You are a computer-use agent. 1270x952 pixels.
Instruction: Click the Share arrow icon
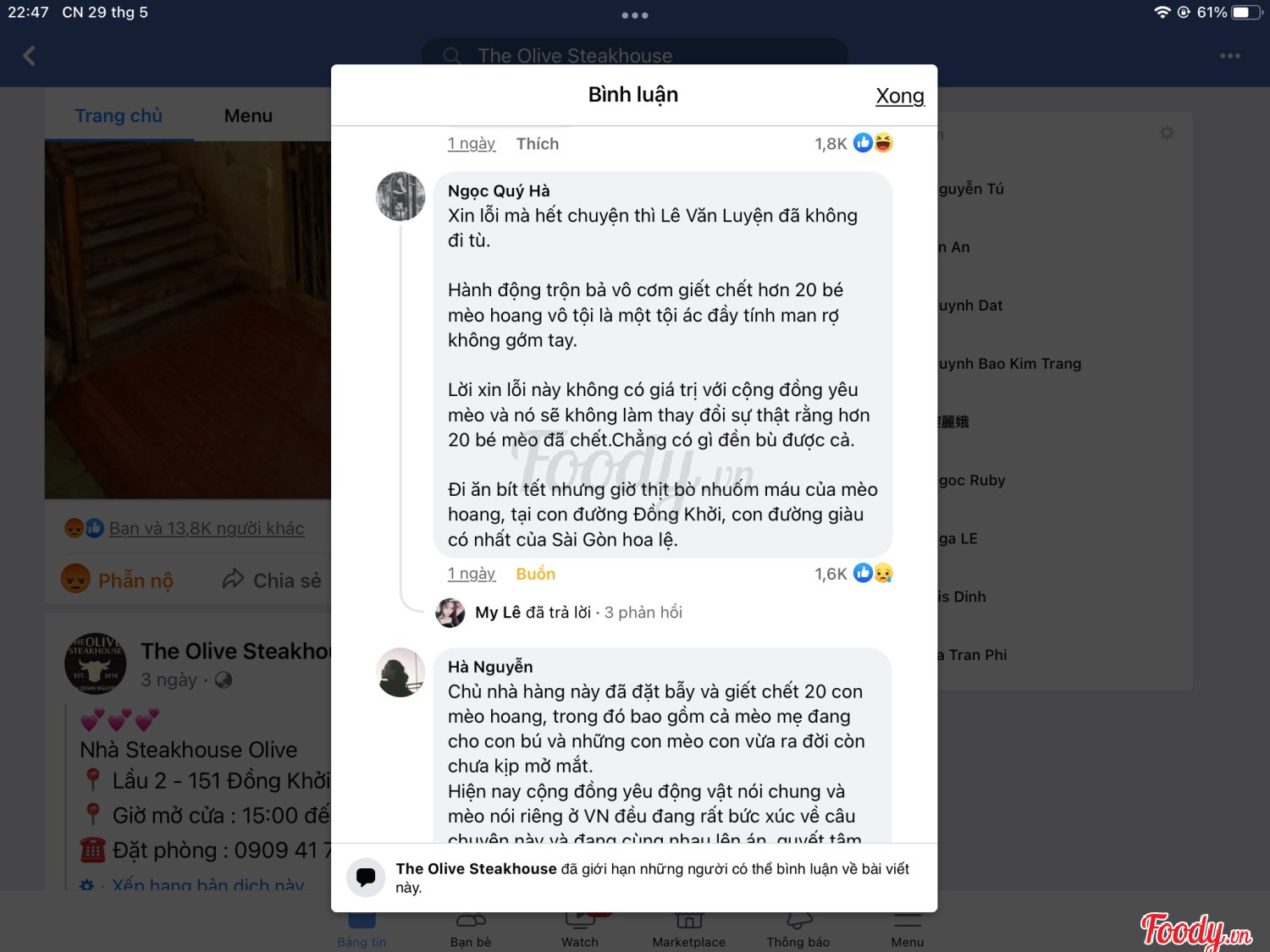pos(233,580)
